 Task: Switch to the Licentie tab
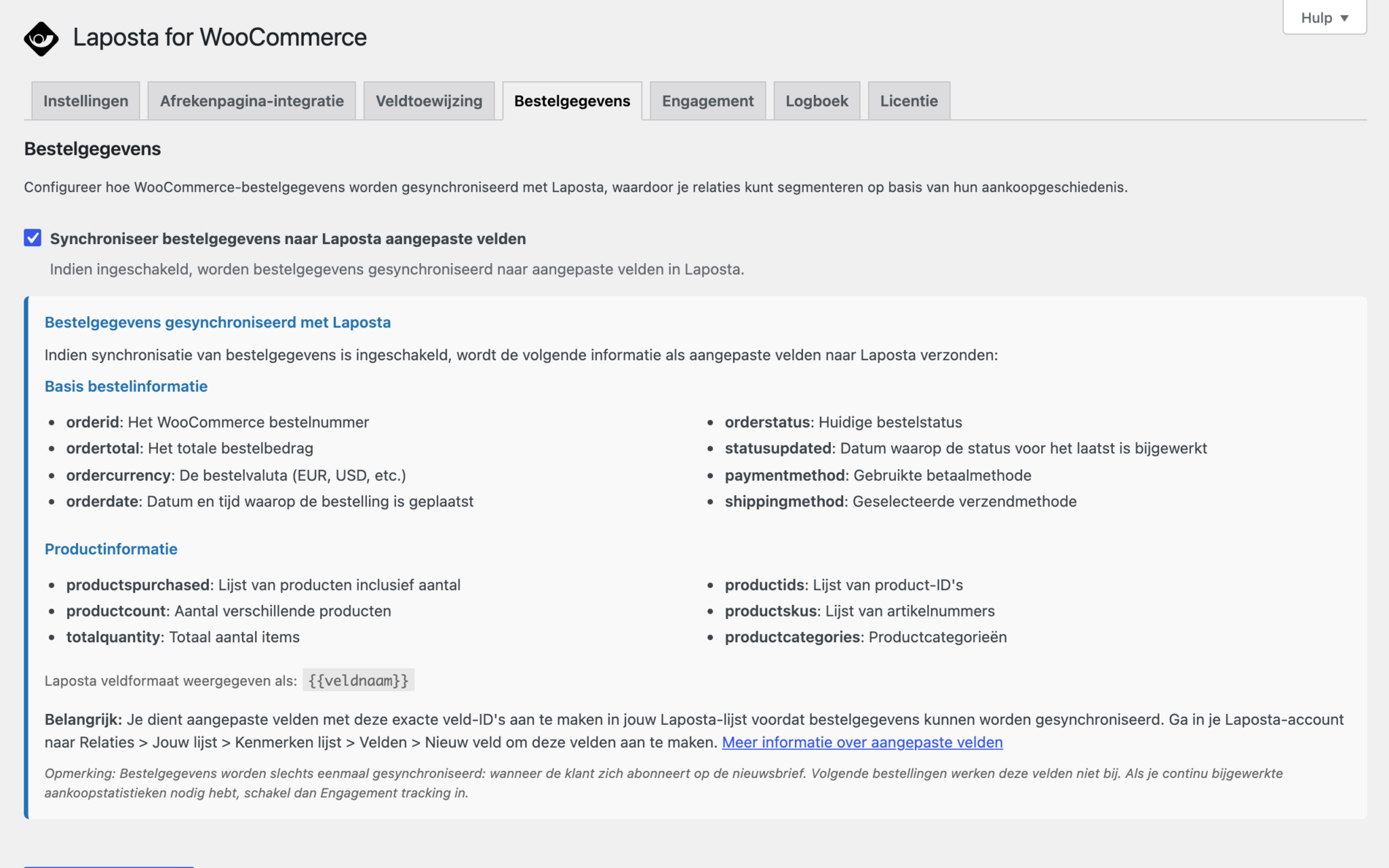[909, 101]
